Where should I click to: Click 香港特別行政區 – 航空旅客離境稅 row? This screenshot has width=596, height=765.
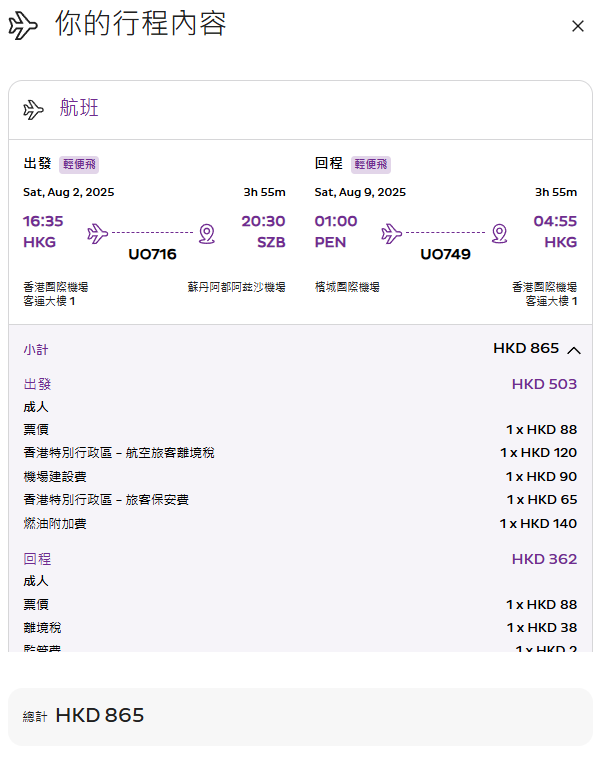click(300, 453)
